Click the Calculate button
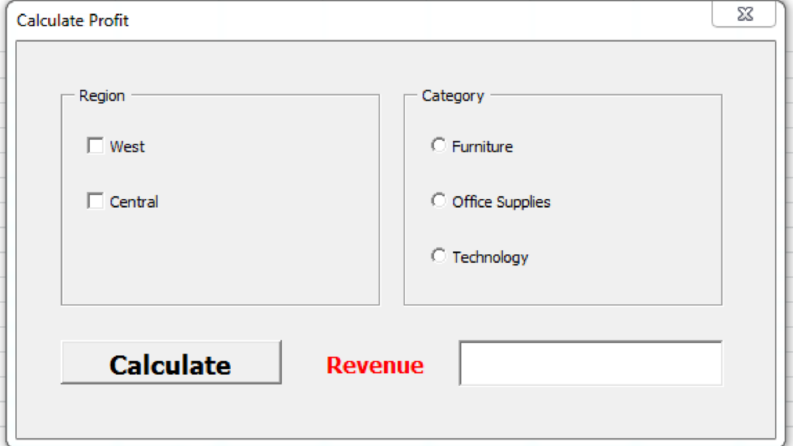This screenshot has height=446, width=793. [x=171, y=363]
